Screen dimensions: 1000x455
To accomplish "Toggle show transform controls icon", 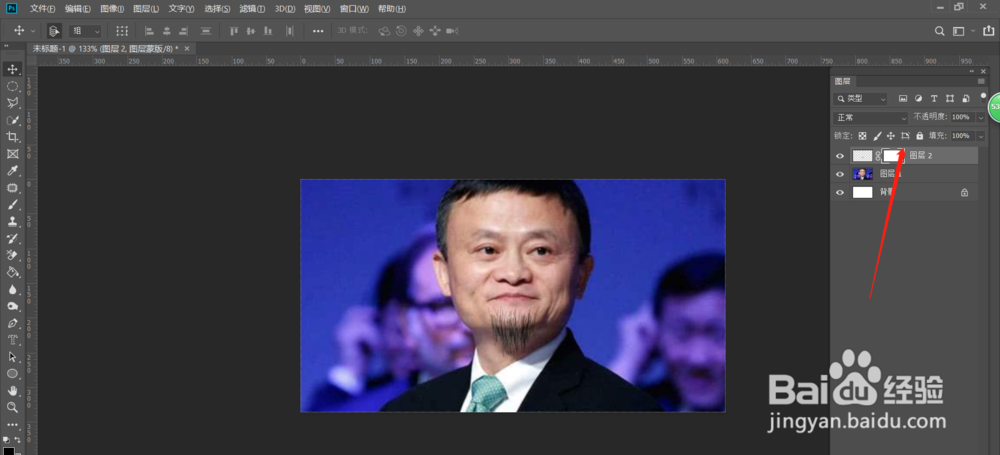I will click(122, 31).
